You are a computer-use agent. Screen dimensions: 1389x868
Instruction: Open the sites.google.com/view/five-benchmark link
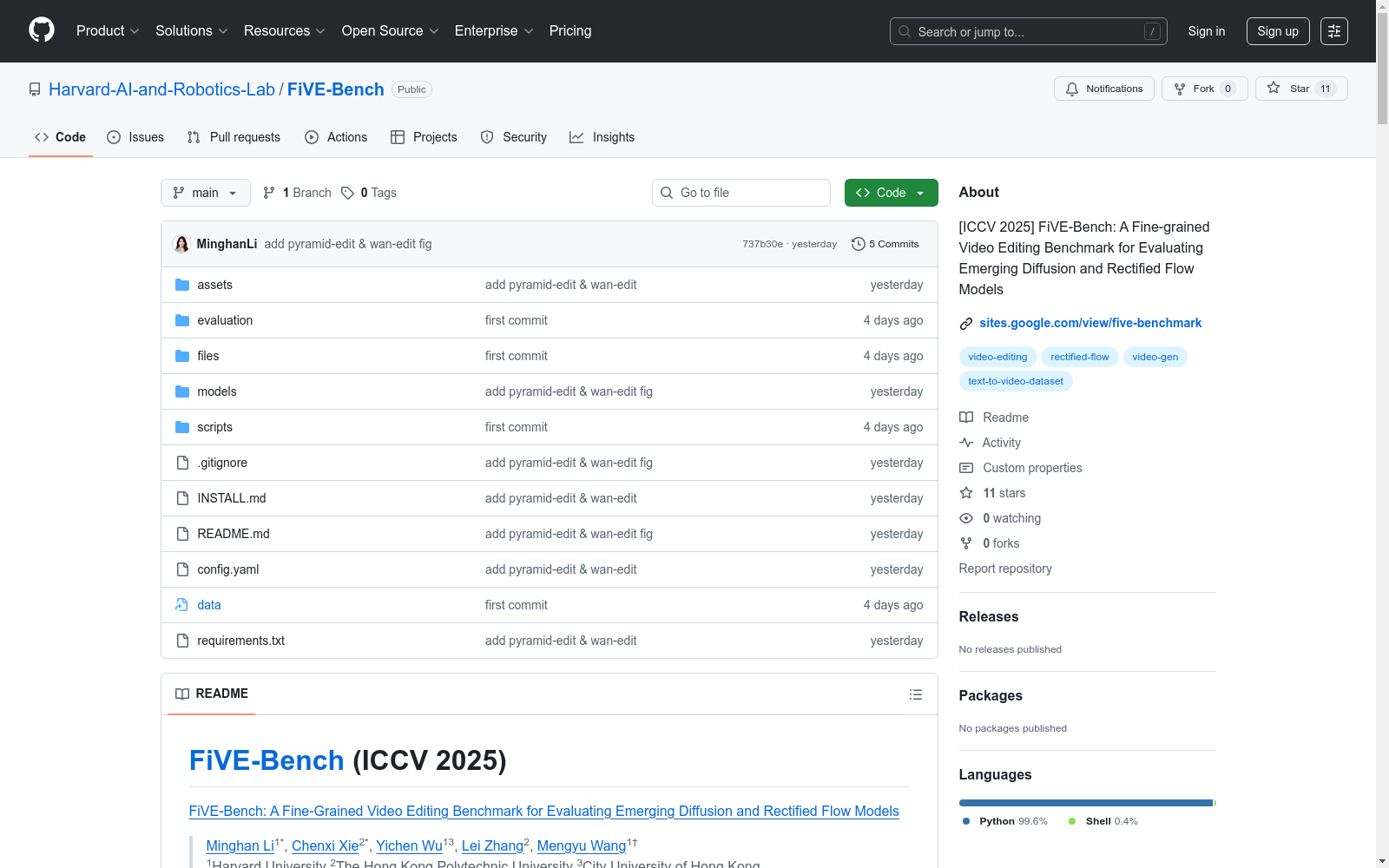point(1090,323)
